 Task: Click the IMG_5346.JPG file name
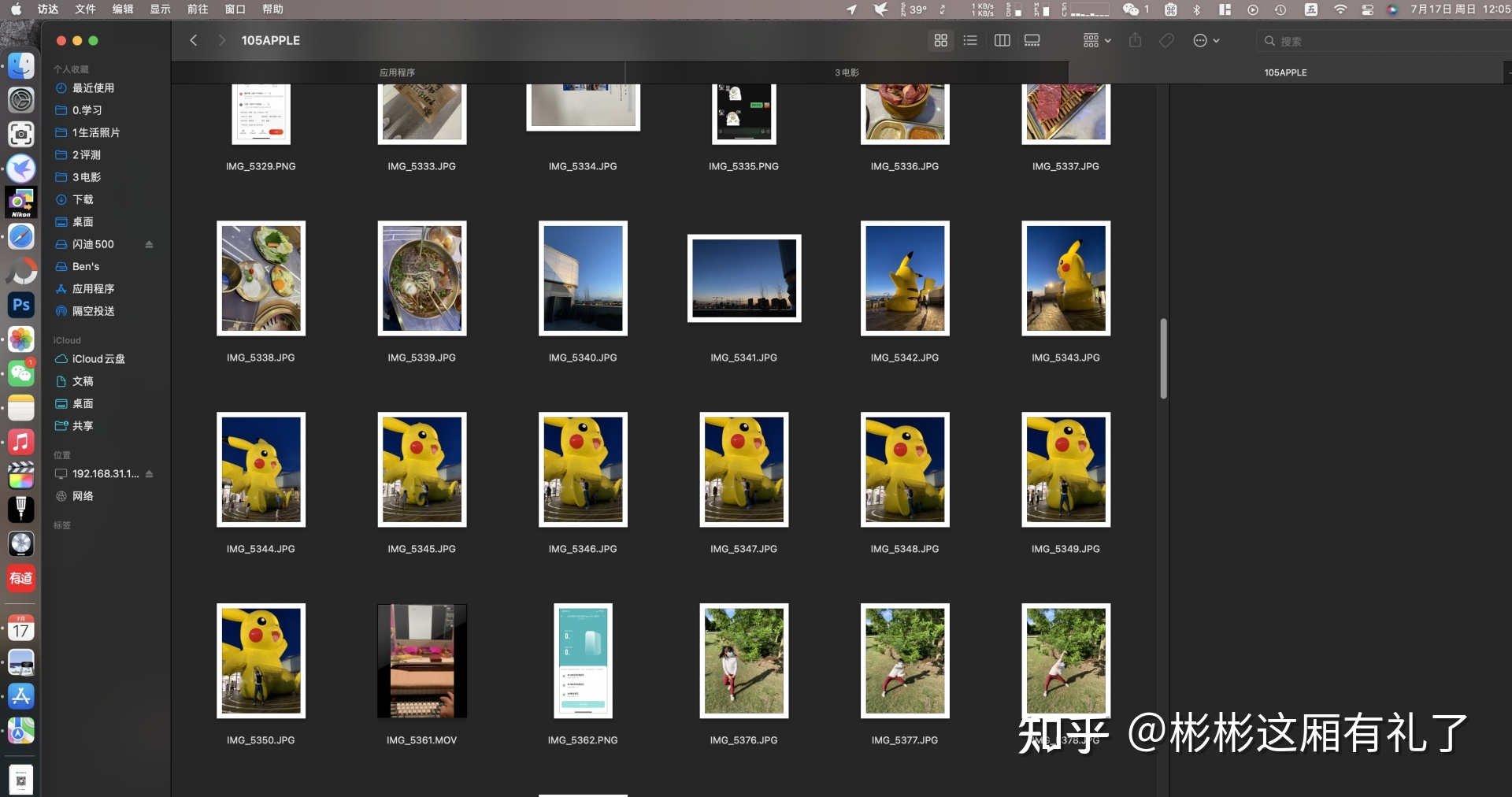click(583, 549)
